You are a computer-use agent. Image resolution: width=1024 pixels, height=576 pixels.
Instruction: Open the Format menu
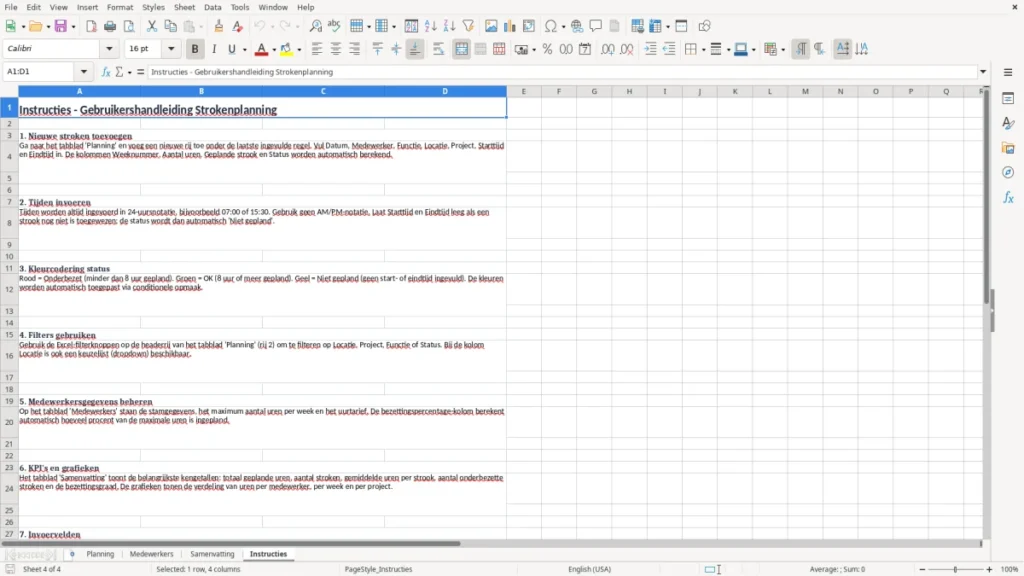(x=120, y=7)
